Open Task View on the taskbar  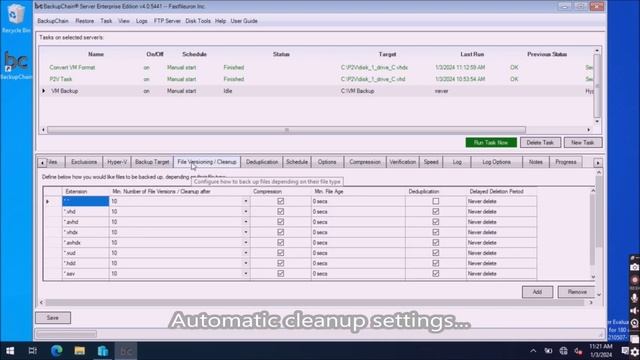pyautogui.click(x=33, y=351)
